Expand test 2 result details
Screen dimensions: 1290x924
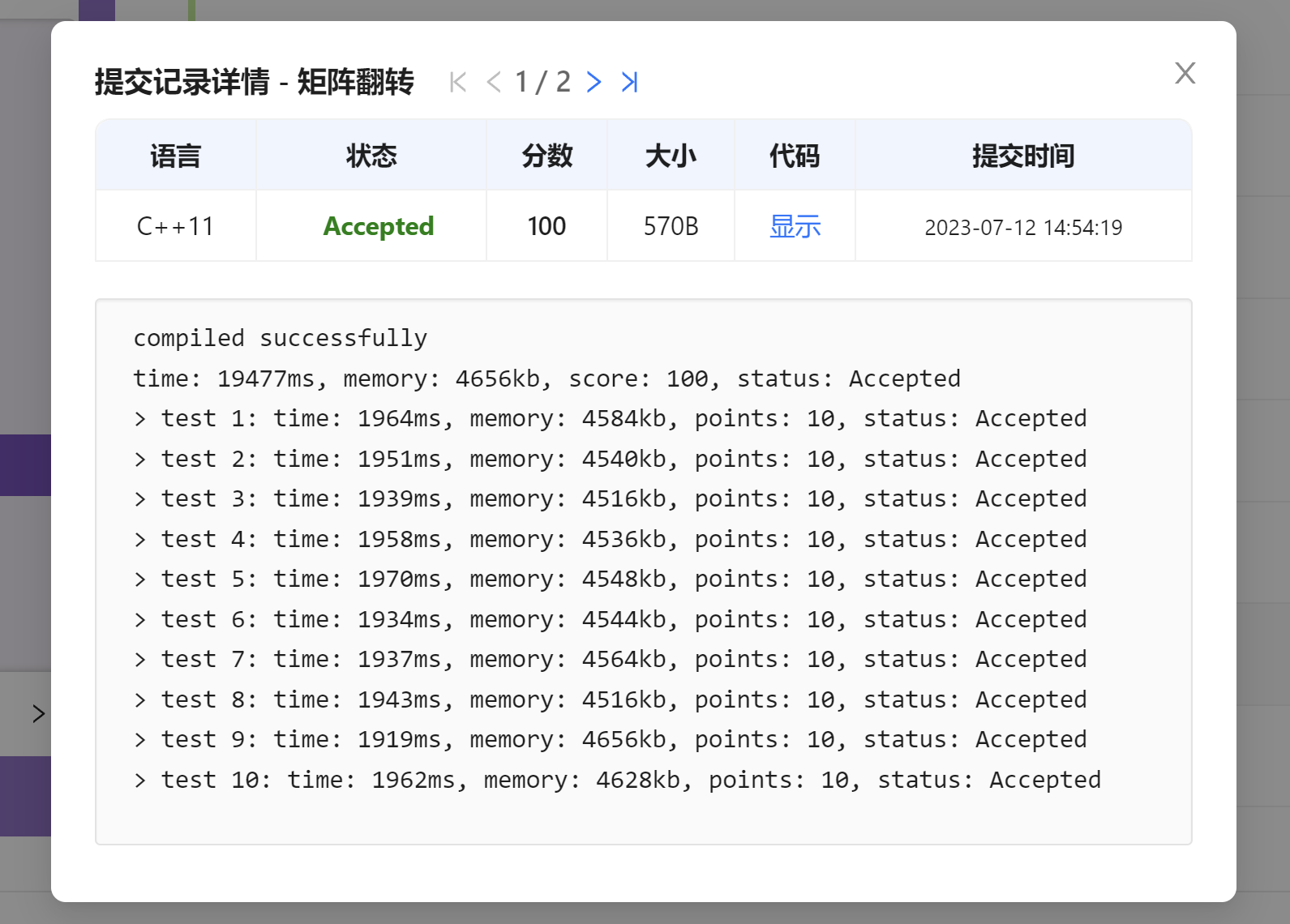140,460
